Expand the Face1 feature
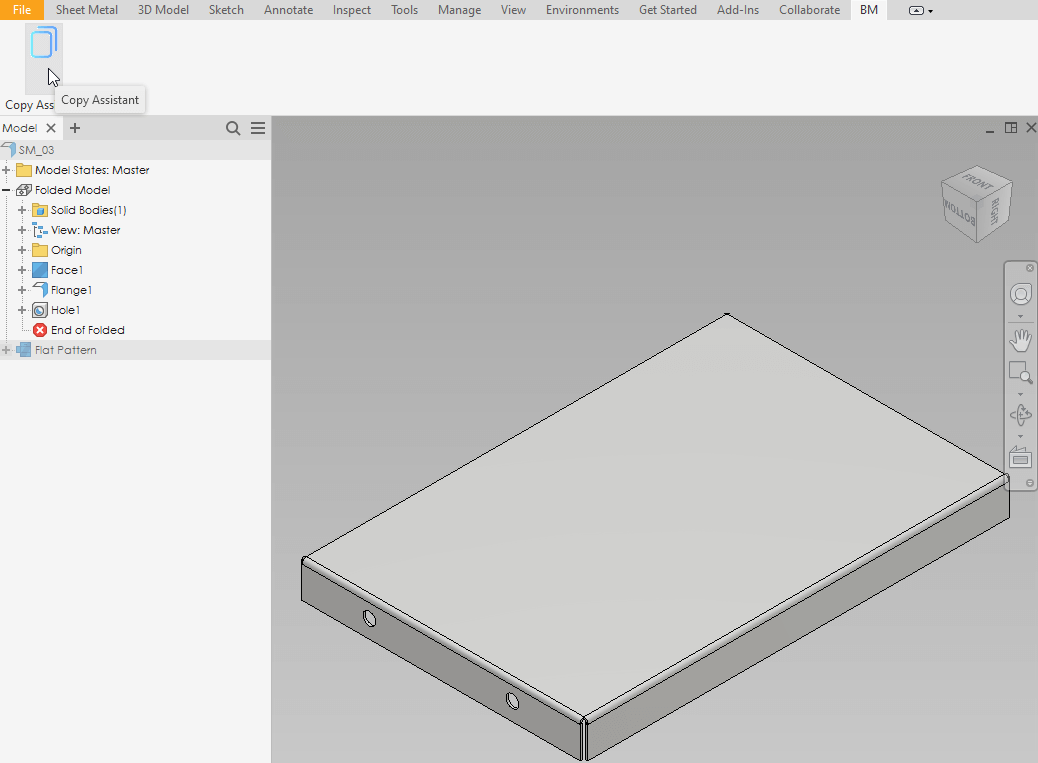 point(22,270)
